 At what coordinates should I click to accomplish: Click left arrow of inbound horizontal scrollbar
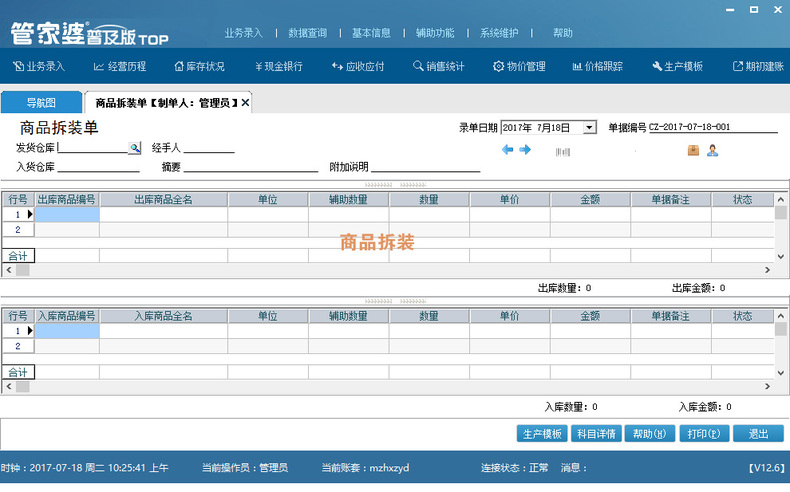[x=9, y=386]
